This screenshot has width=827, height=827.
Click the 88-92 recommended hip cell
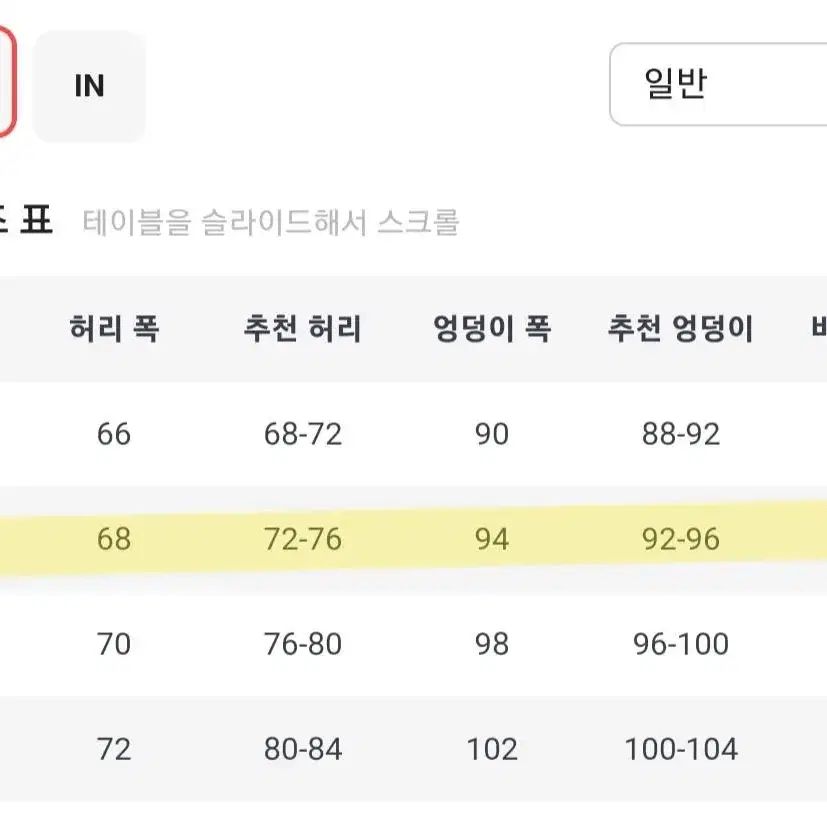click(x=680, y=434)
